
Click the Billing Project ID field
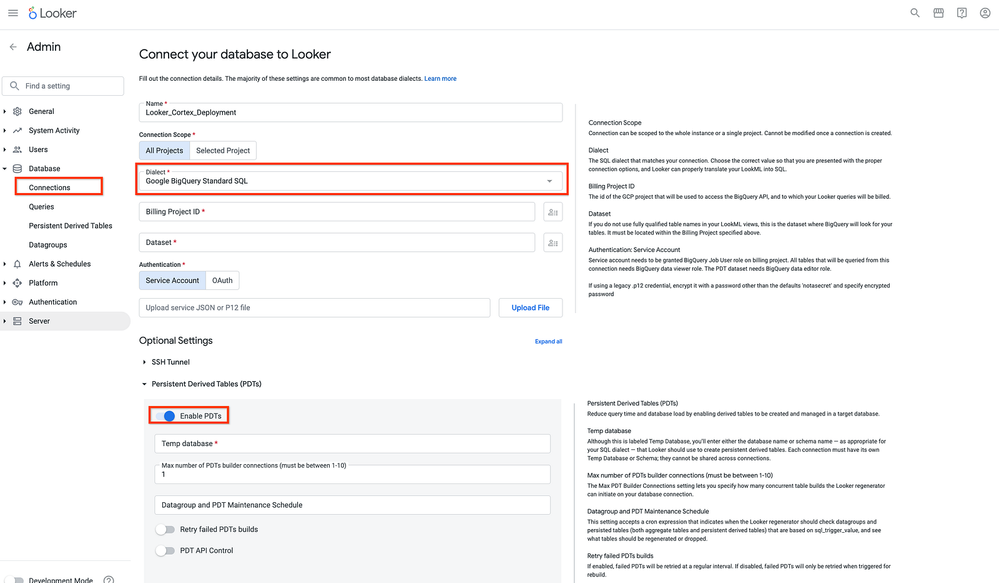pyautogui.click(x=337, y=212)
